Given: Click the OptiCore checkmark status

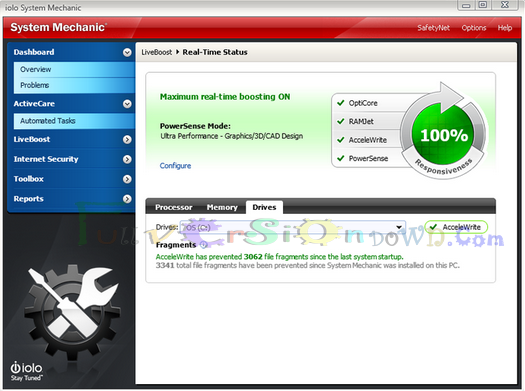Looking at the screenshot, I should (x=341, y=103).
